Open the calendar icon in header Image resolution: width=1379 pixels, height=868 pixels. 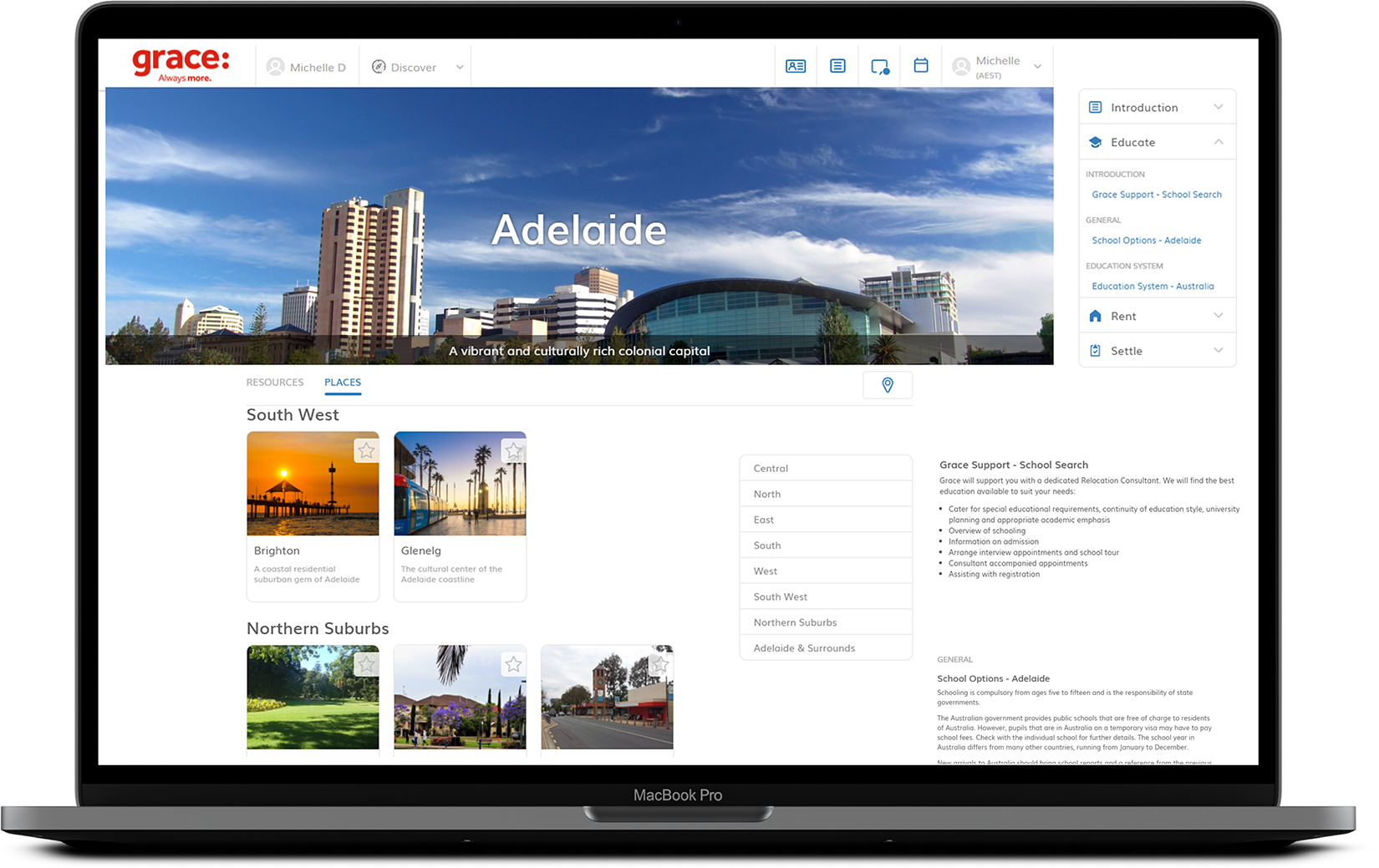(x=920, y=65)
